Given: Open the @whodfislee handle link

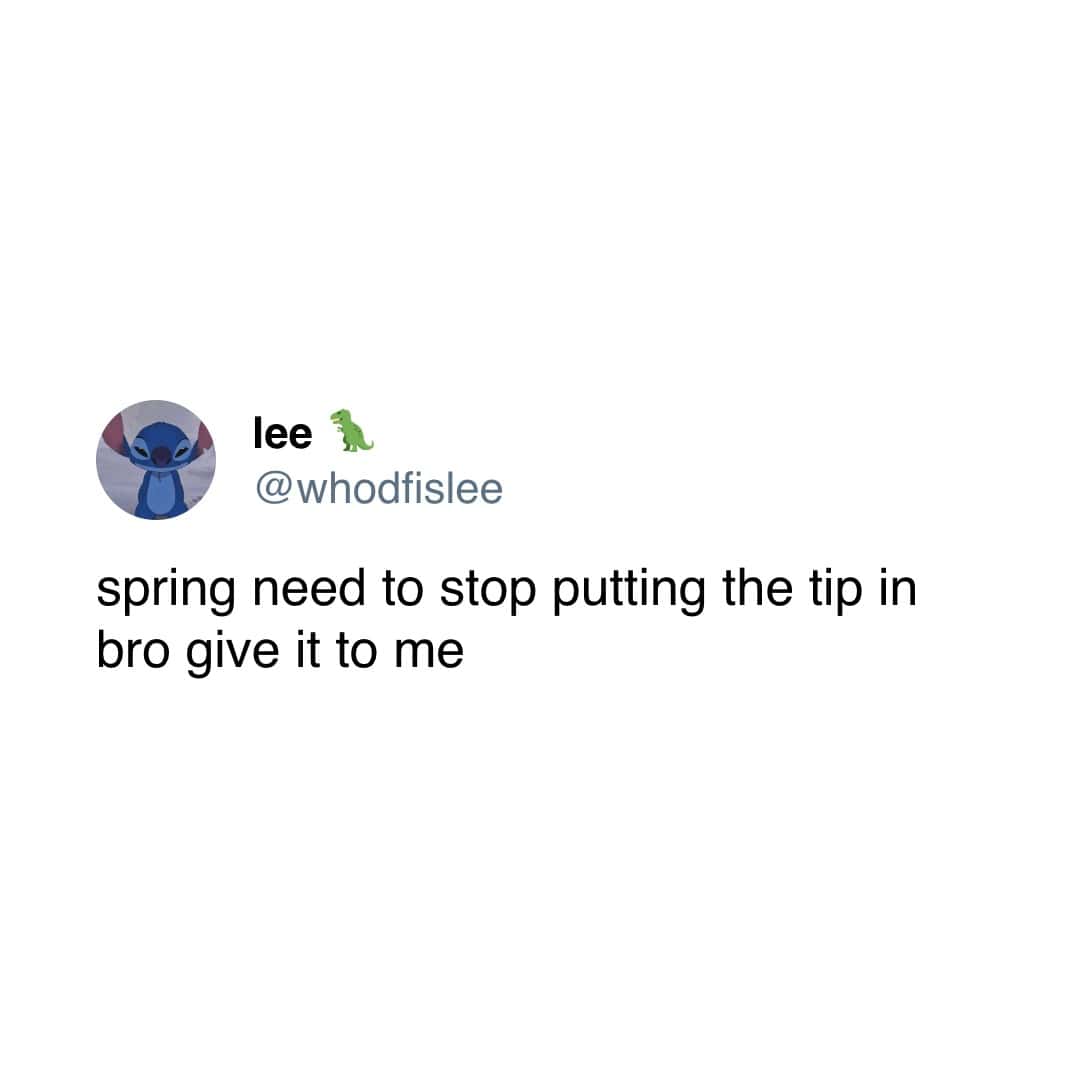Looking at the screenshot, I should 379,489.
